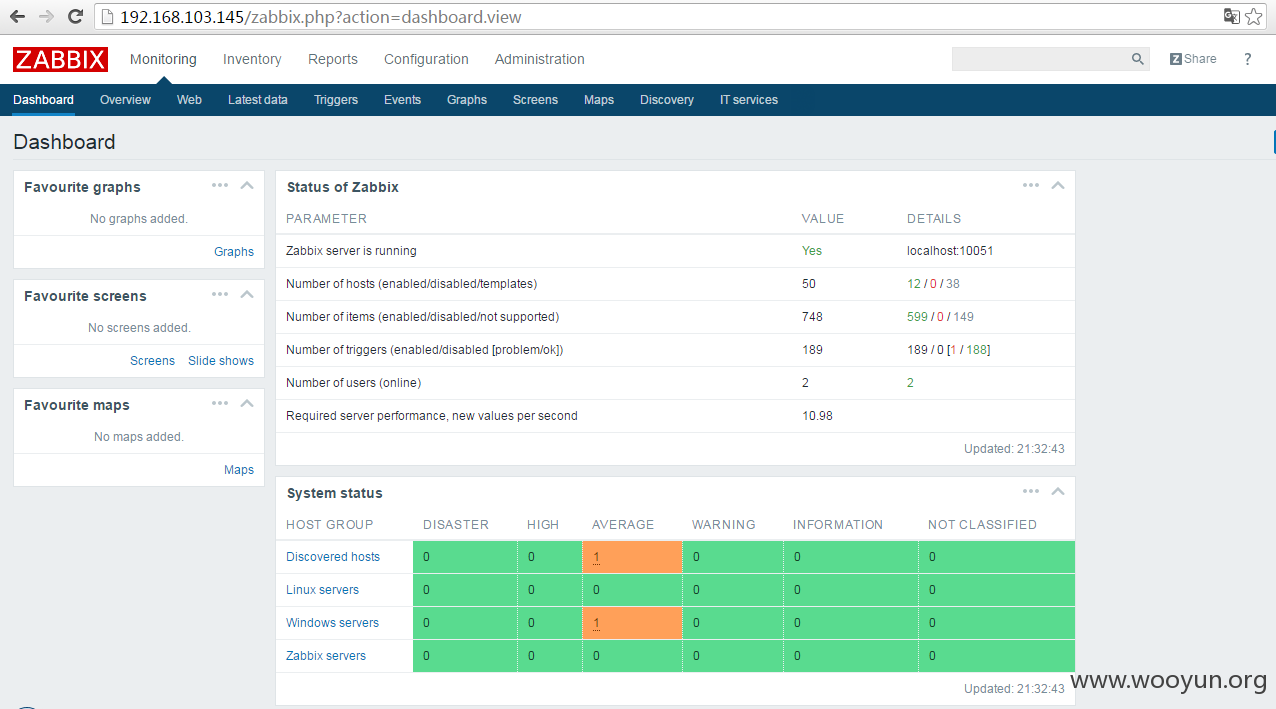1276x709 pixels.
Task: Open the Share link
Action: click(x=1193, y=59)
